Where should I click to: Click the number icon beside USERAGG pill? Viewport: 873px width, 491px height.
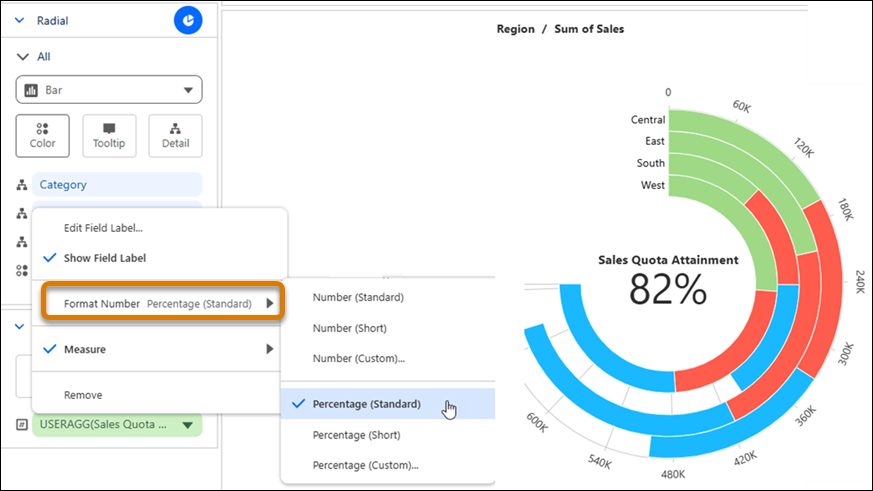(x=22, y=425)
